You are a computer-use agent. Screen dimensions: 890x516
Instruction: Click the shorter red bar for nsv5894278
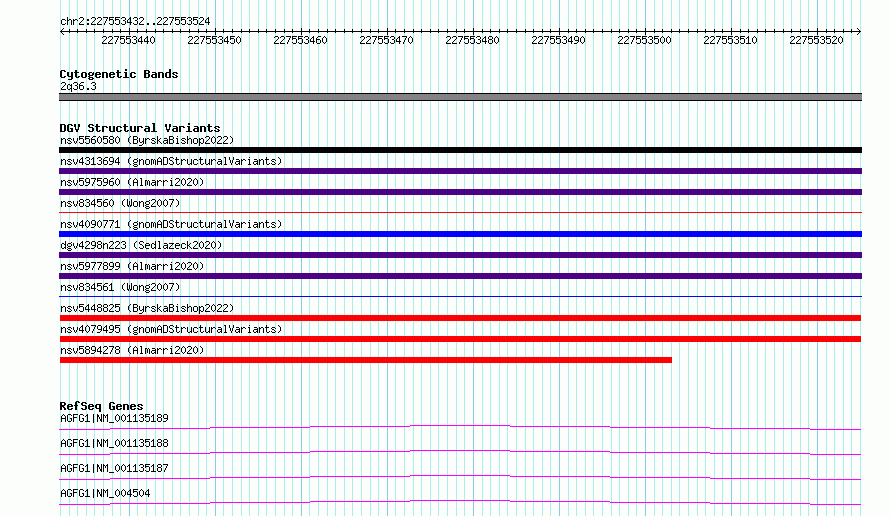[x=366, y=360]
